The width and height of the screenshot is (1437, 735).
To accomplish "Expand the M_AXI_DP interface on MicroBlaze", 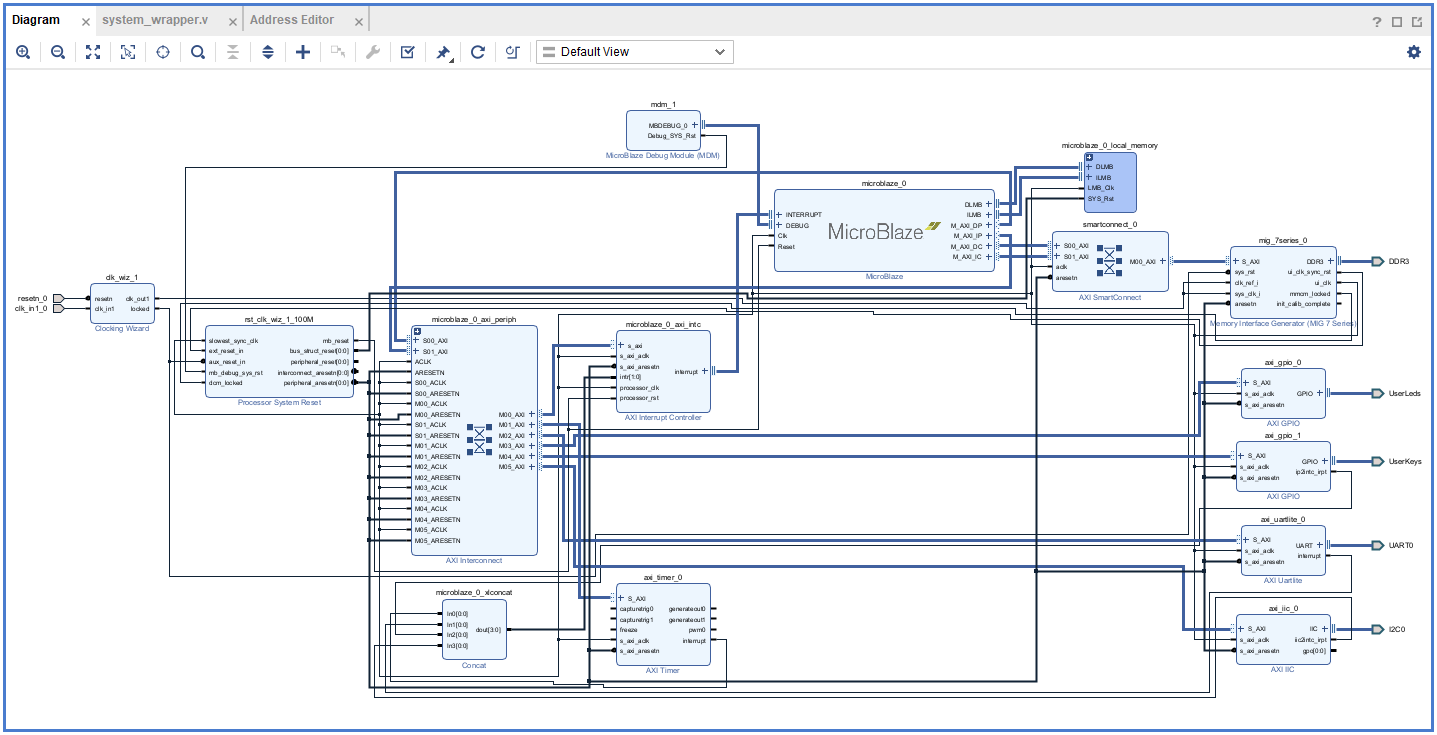I will pos(989,225).
